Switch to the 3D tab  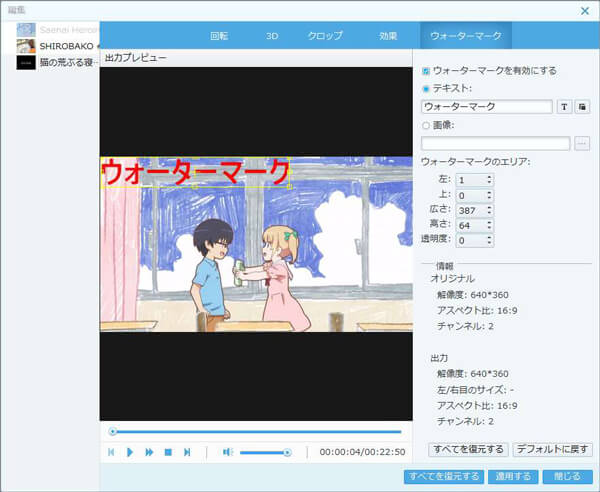point(272,36)
